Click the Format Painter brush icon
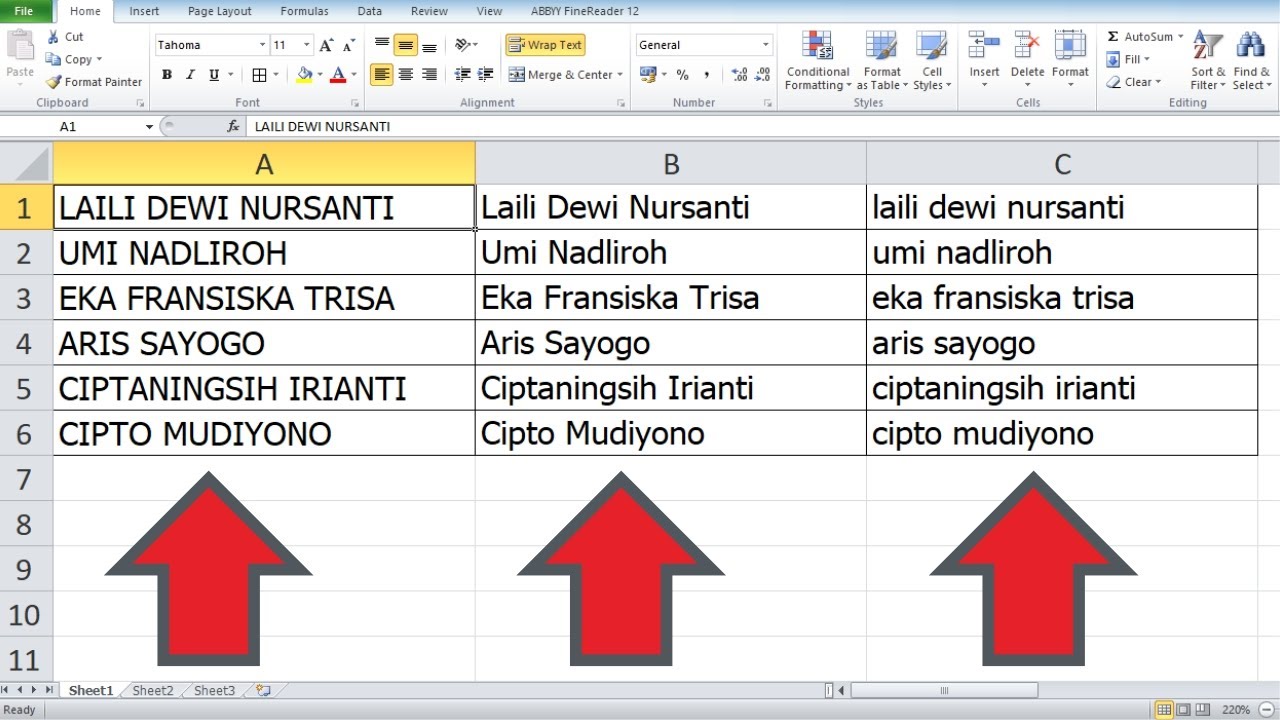Viewport: 1280px width, 720px height. [x=53, y=82]
